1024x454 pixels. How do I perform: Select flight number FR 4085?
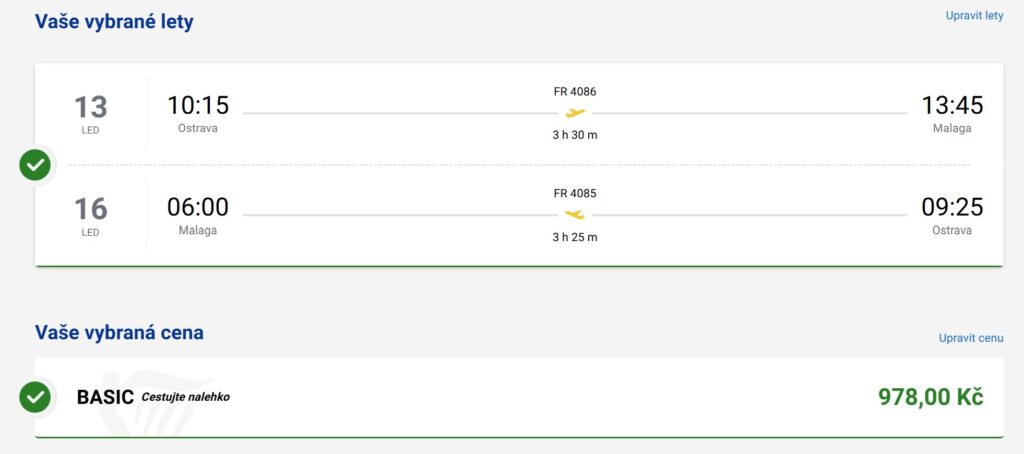point(575,193)
